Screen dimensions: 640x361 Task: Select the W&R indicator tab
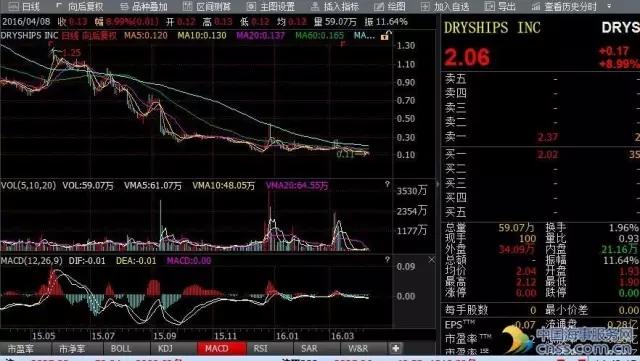click(358, 348)
